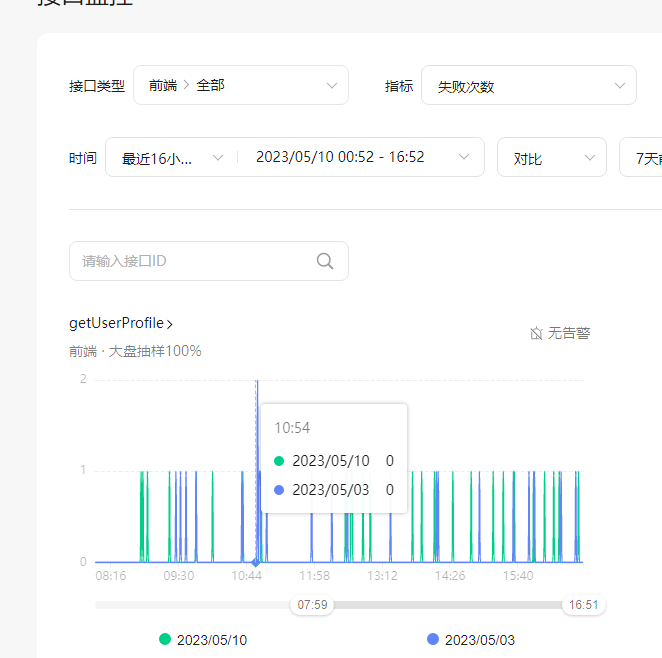Click the 15:40 x-axis label
The height and width of the screenshot is (658, 662).
pyautogui.click(x=518, y=576)
